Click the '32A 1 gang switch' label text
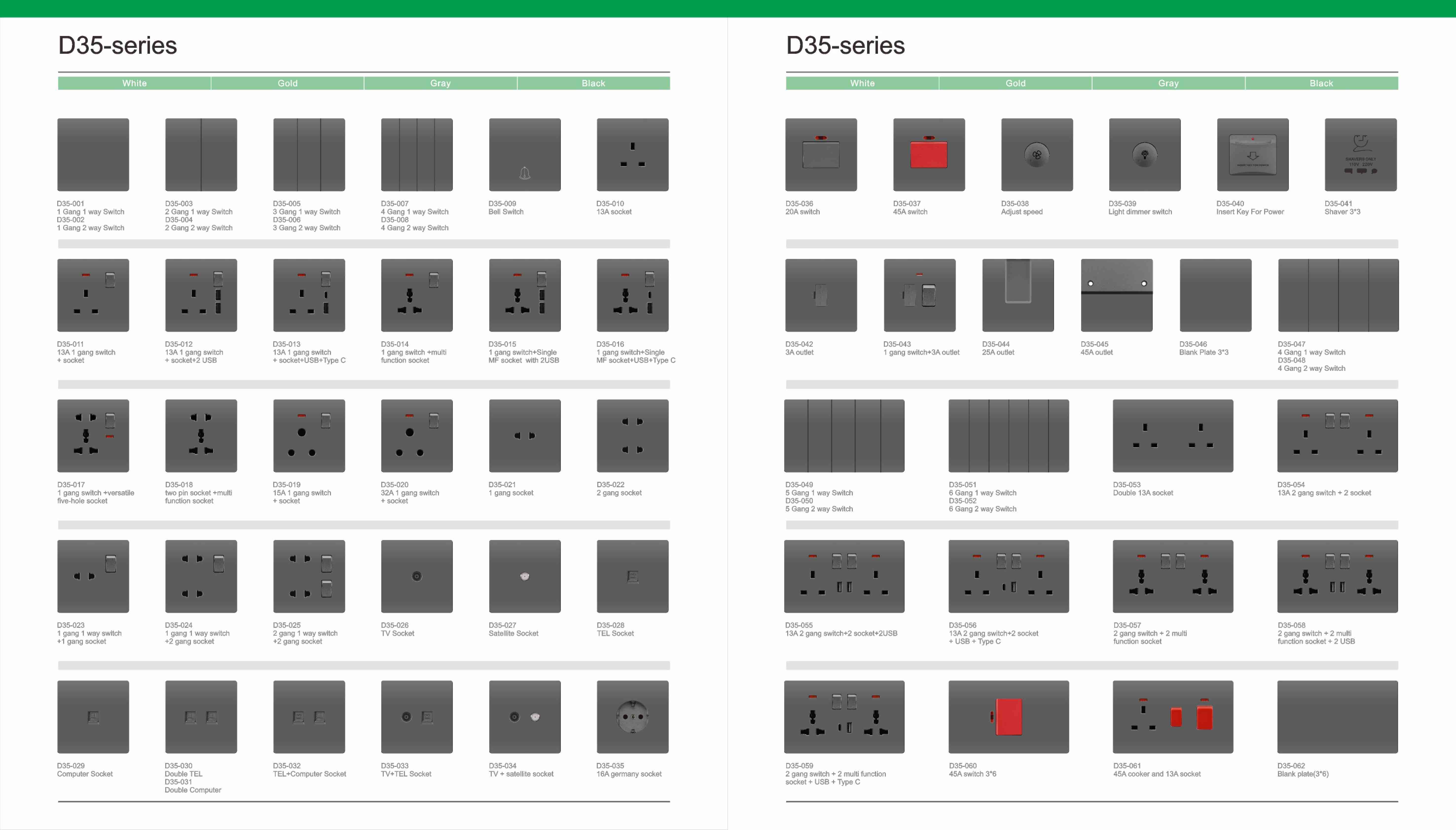 410,493
